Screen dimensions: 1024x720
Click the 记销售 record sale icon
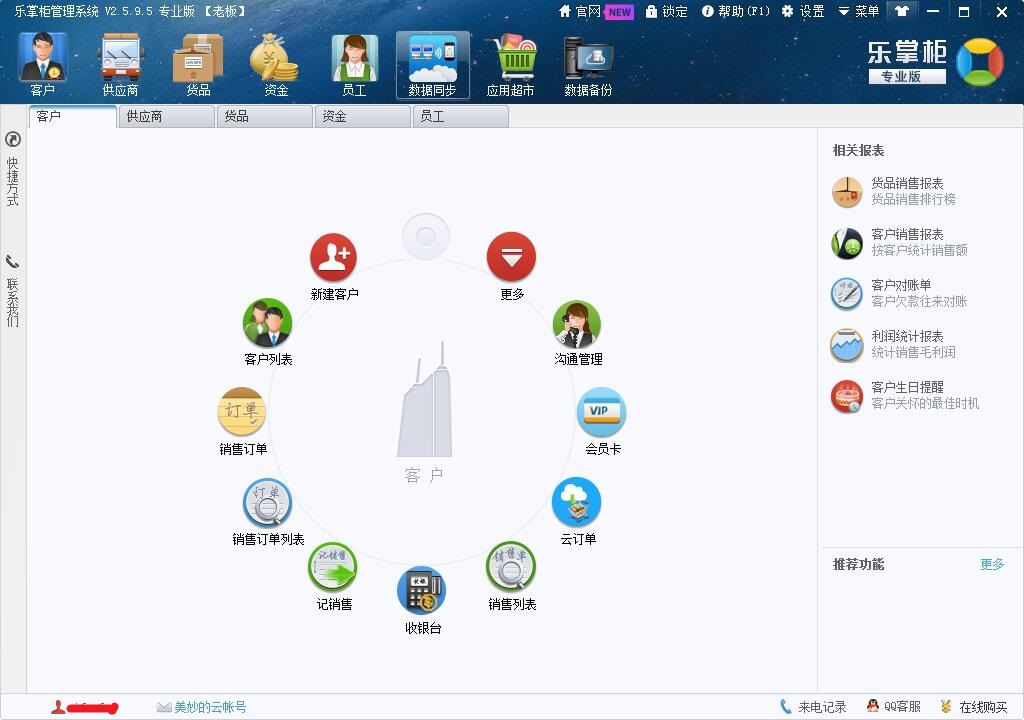334,567
